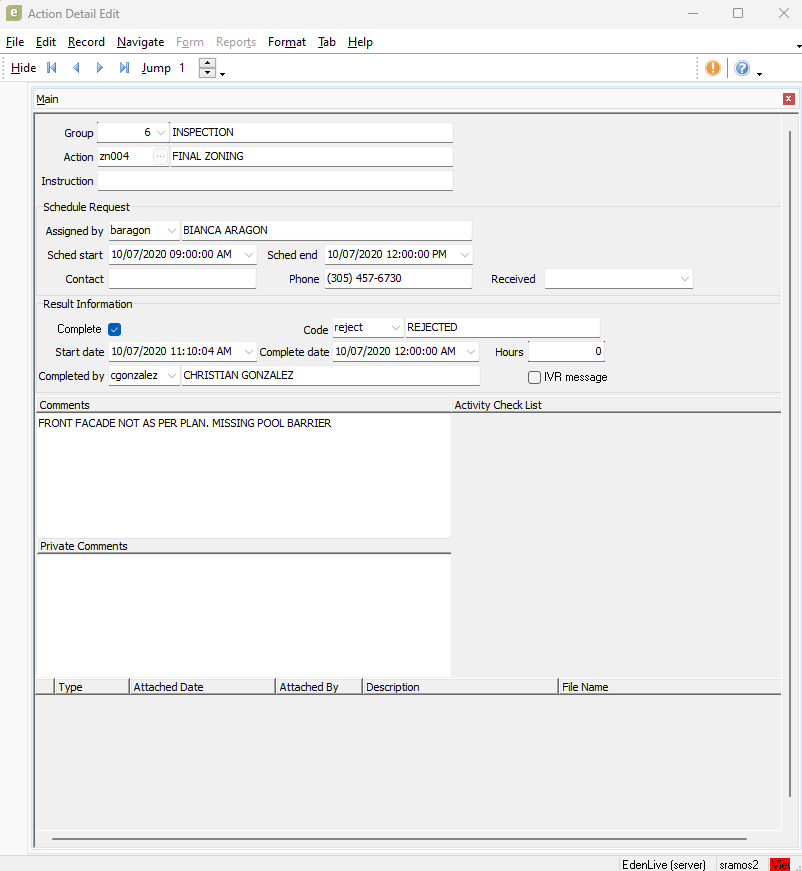
Task: Click into the Private Comments text area
Action: [243, 615]
